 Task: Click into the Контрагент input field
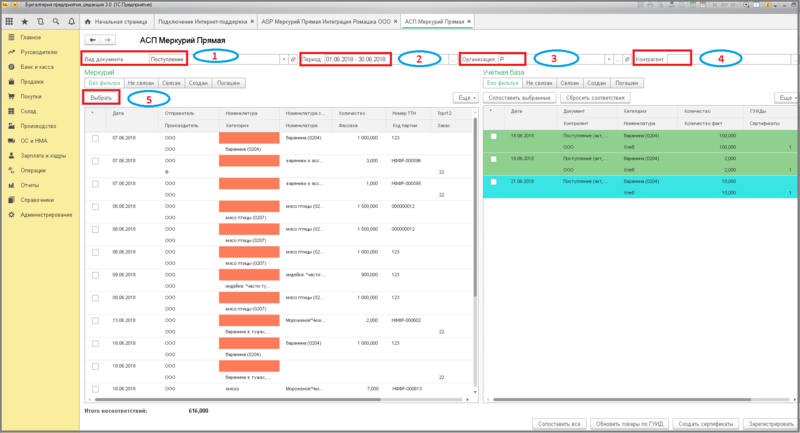point(678,60)
